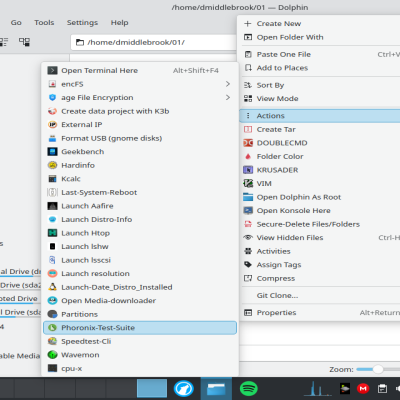
Task: Click the Folder Color droplet icon
Action: 248,156
